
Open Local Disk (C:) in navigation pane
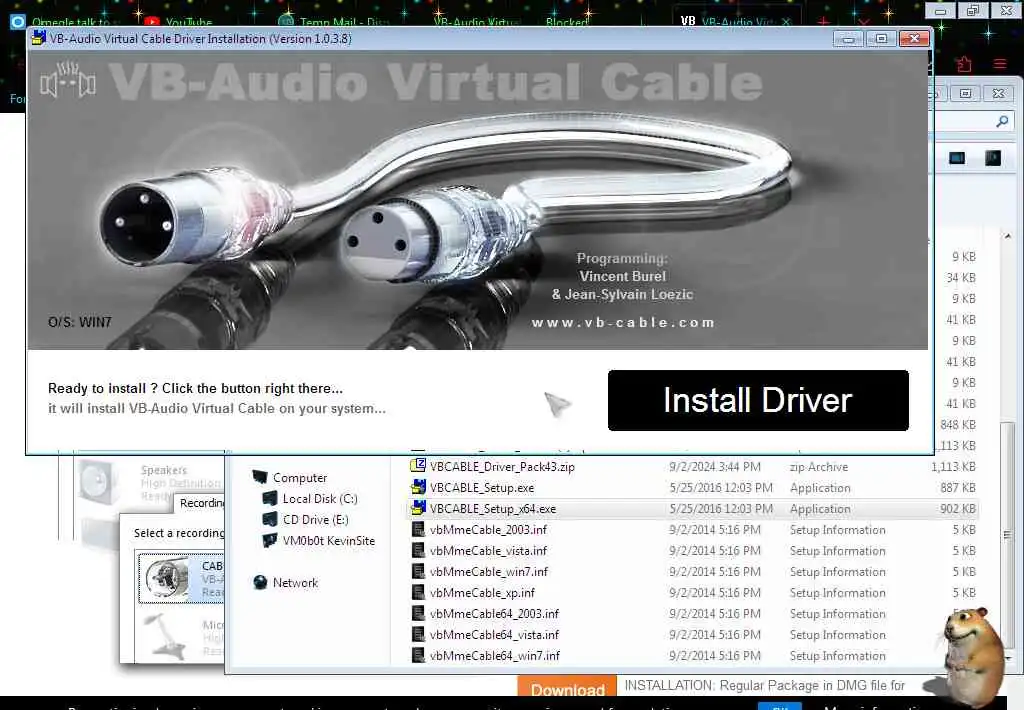[x=319, y=498]
